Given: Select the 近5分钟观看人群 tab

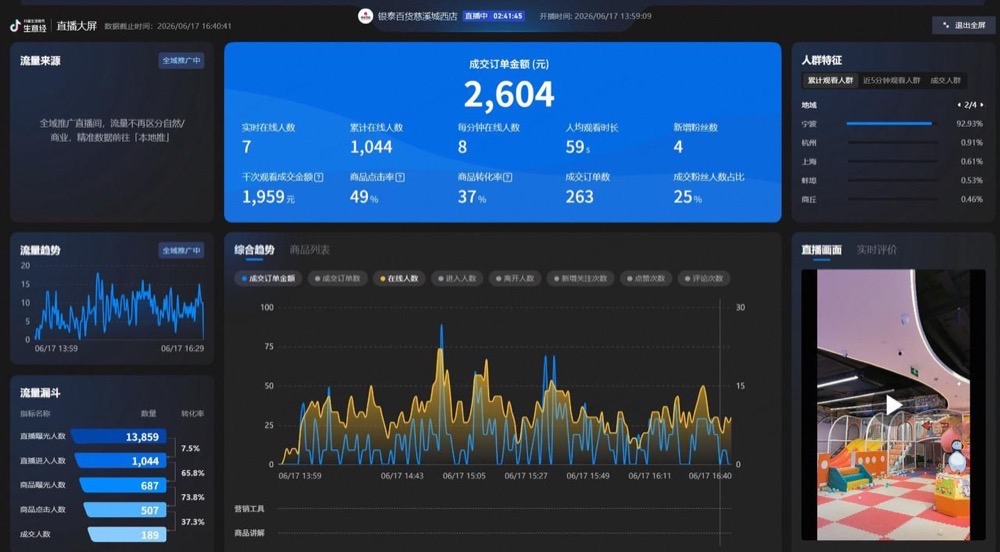Looking at the screenshot, I should point(892,80).
